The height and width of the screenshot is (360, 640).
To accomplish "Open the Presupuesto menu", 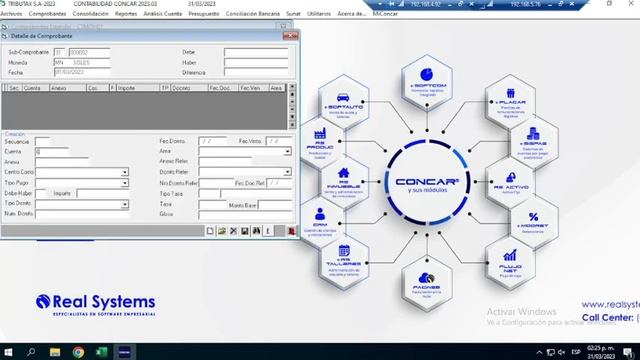I will (x=204, y=13).
